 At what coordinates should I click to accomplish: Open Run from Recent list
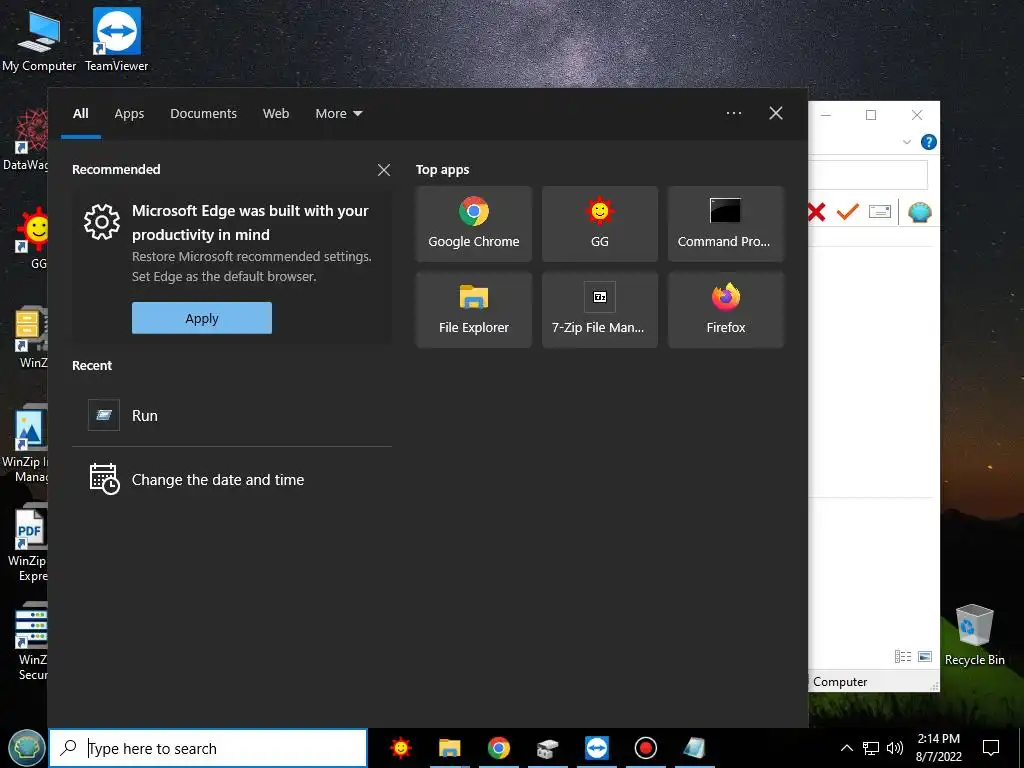232,415
